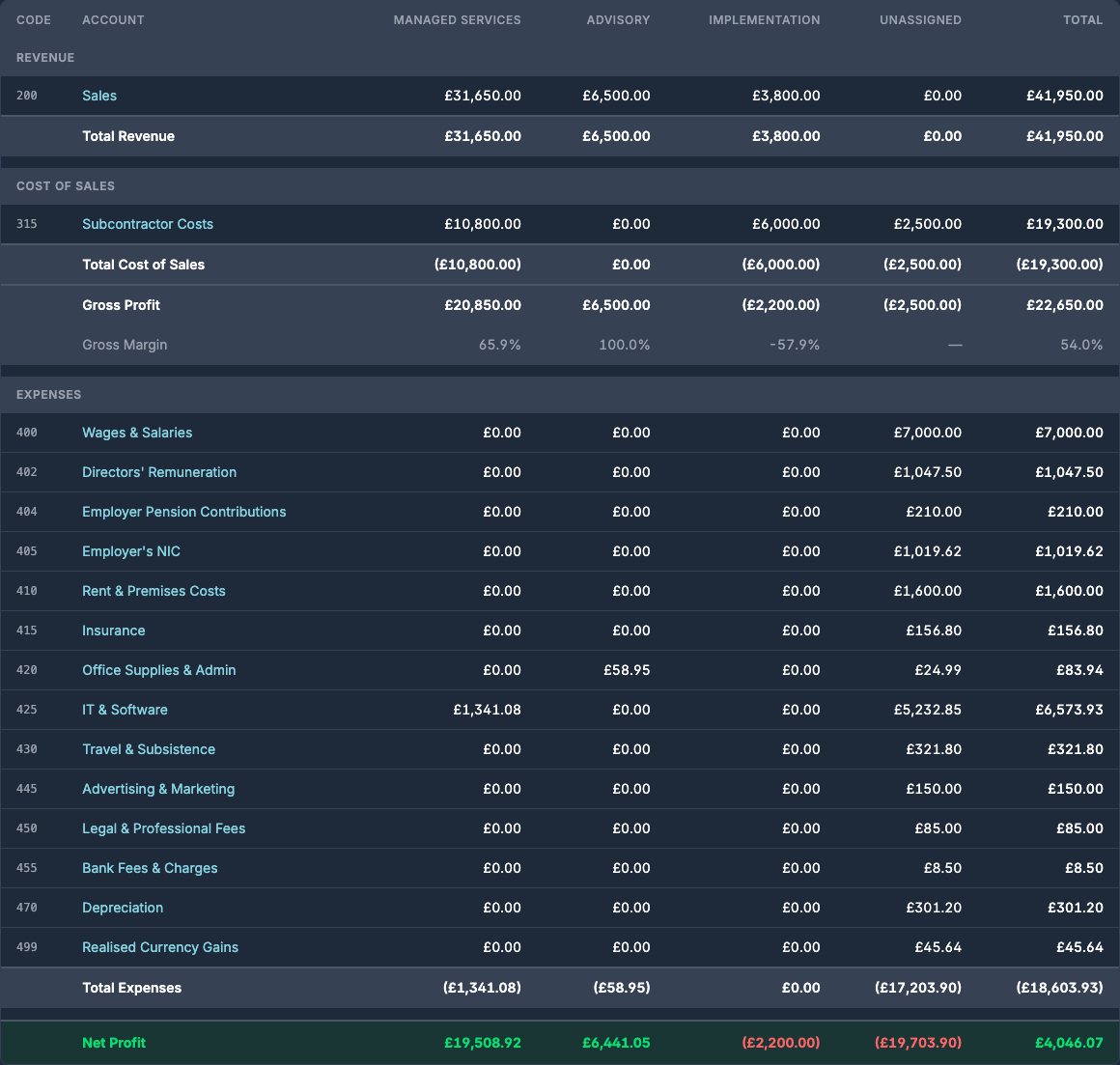Image resolution: width=1120 pixels, height=1065 pixels.
Task: Select Gross Margin -57.9% value
Action: coord(795,345)
